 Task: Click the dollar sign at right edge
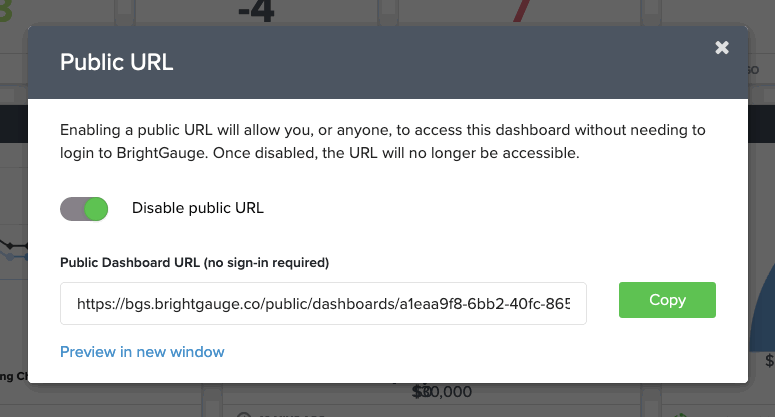click(770, 361)
